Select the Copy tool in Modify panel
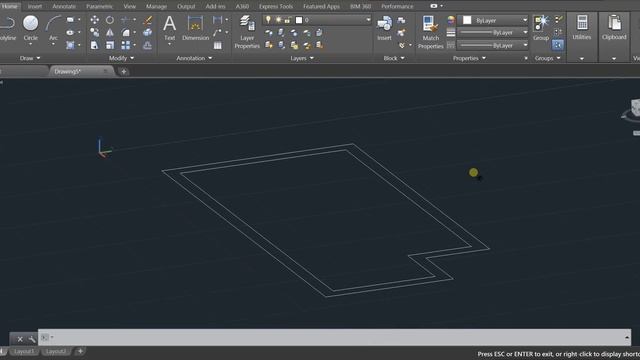Viewport: 640px width, 360px height. click(94, 32)
